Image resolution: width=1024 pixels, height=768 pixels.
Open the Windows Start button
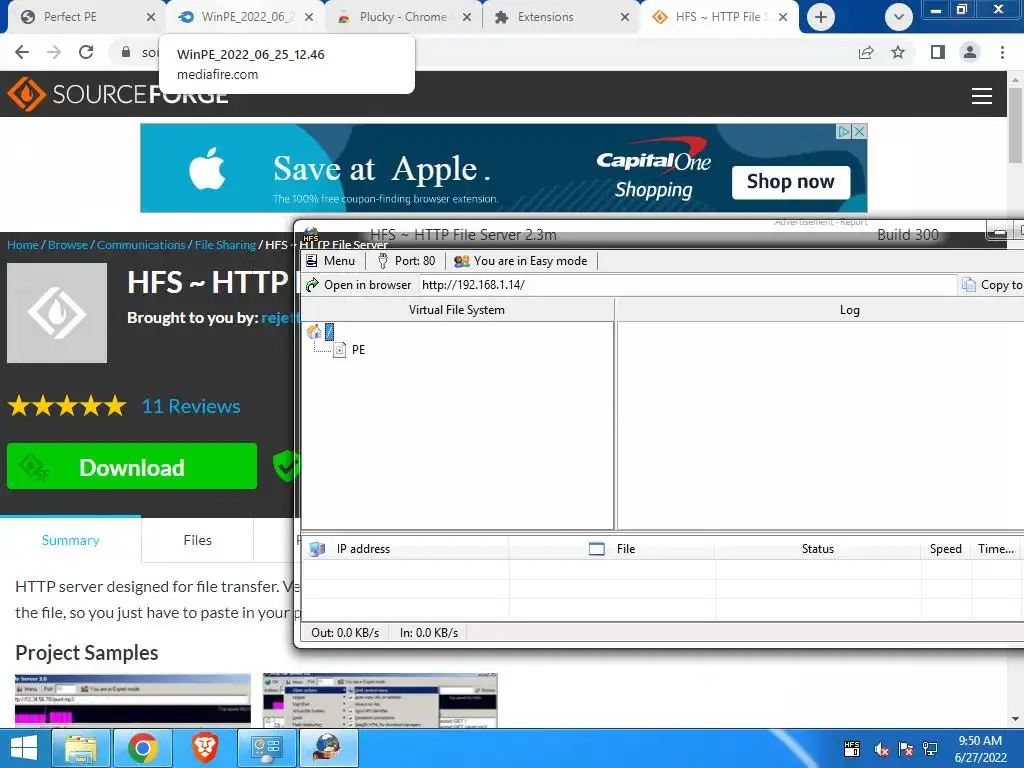click(x=24, y=748)
